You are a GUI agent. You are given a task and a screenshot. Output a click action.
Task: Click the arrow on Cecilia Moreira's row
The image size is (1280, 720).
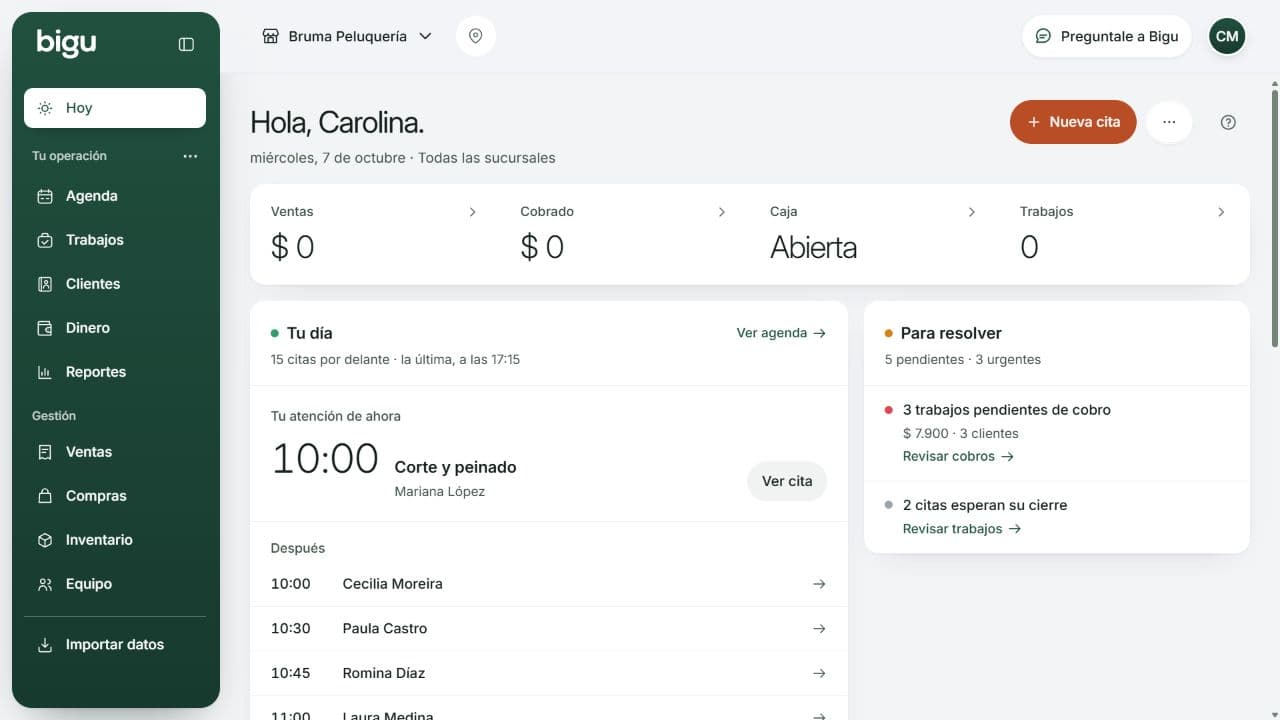coord(819,584)
